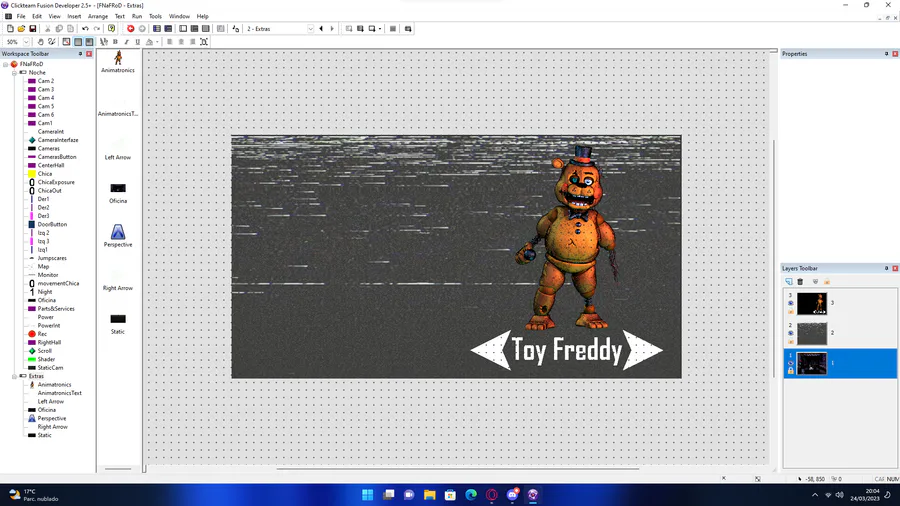Select Jumpscares in the workspace tree
The height and width of the screenshot is (506, 900).
tap(52, 258)
